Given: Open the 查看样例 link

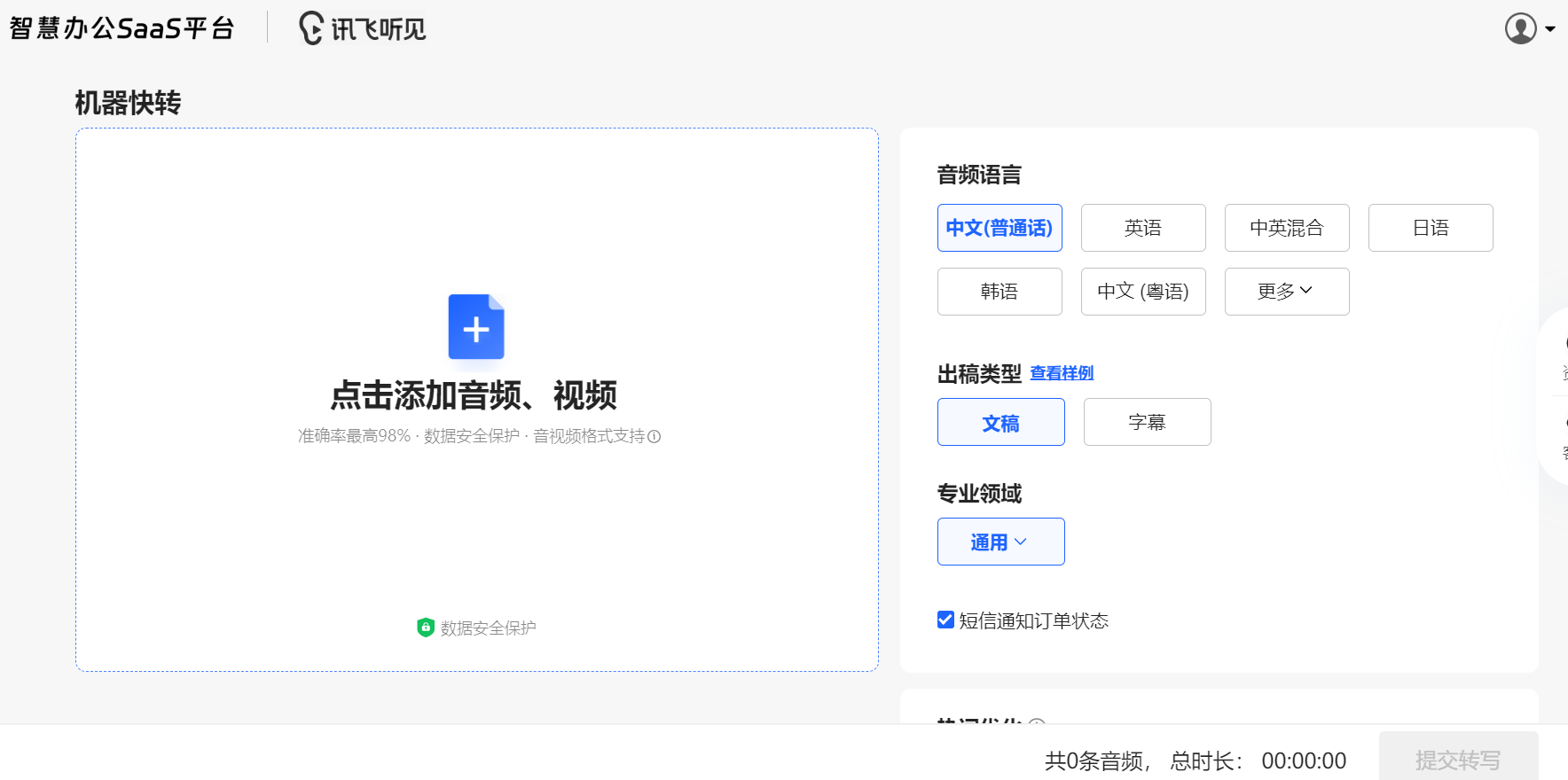Looking at the screenshot, I should coord(1062,373).
